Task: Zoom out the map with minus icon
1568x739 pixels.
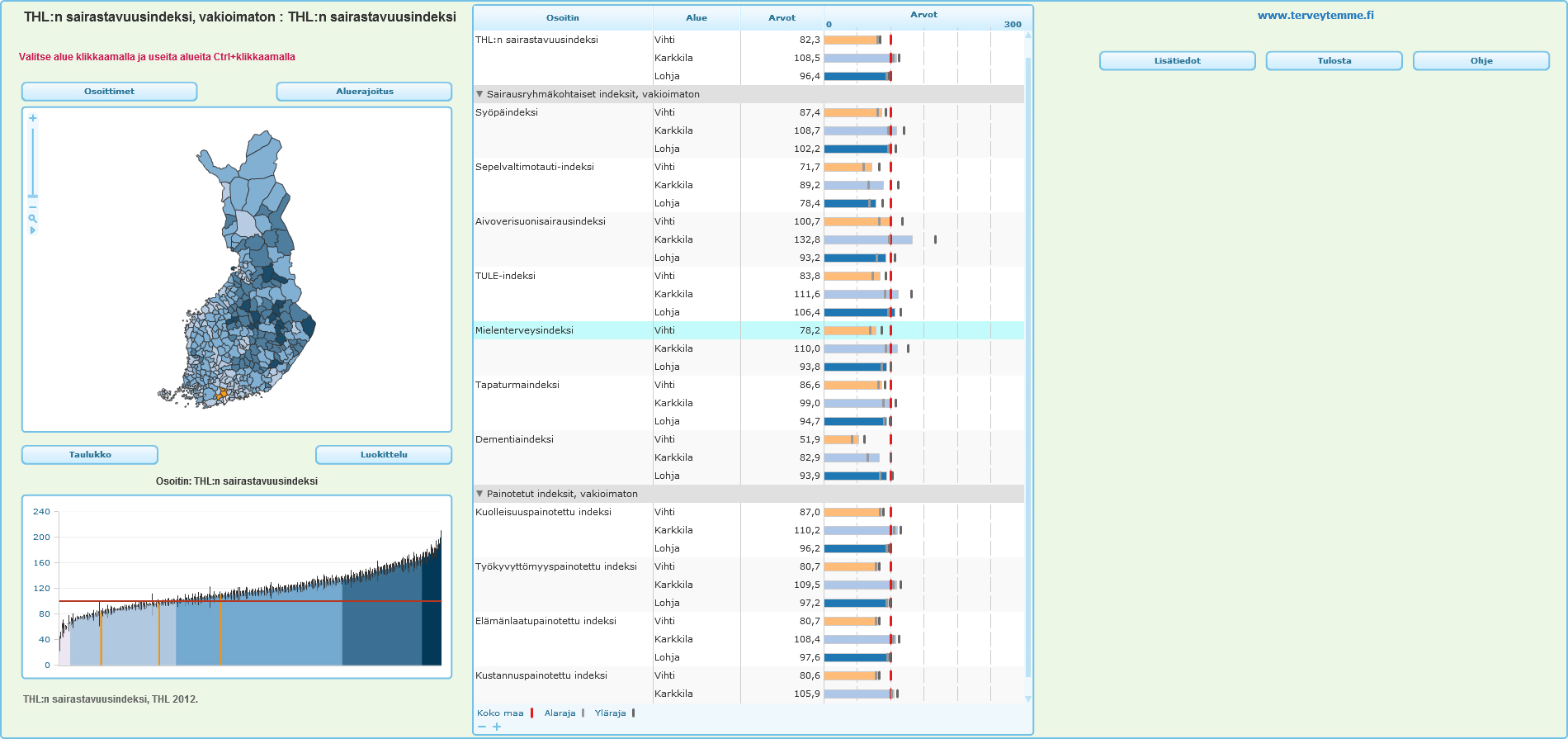Action: pyautogui.click(x=33, y=207)
